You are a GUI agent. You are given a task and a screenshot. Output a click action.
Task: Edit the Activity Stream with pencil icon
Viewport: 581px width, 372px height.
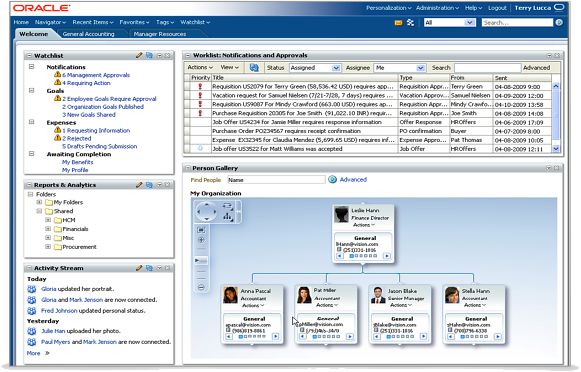tap(139, 268)
